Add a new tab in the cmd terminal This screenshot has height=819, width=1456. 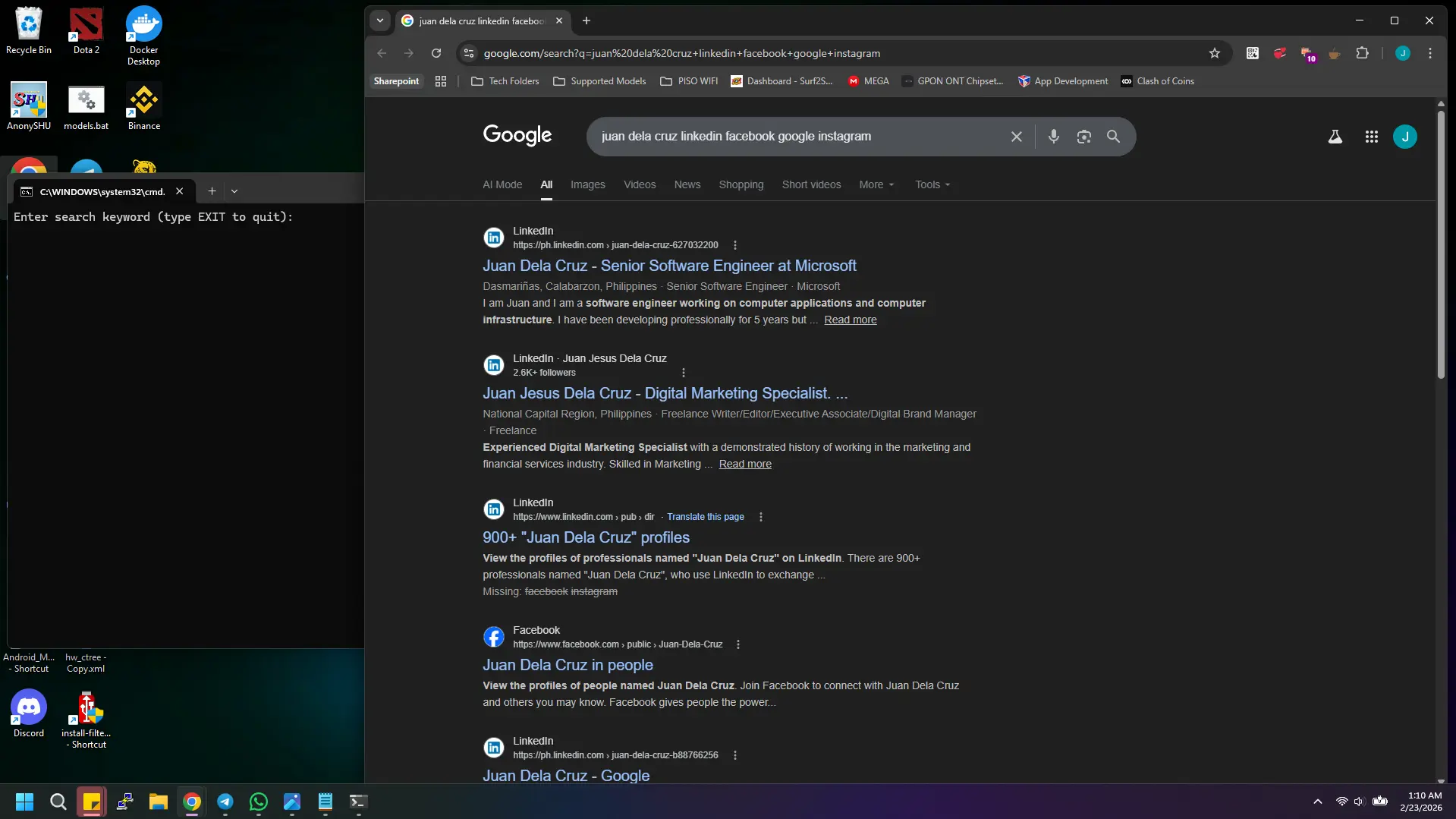coord(212,191)
